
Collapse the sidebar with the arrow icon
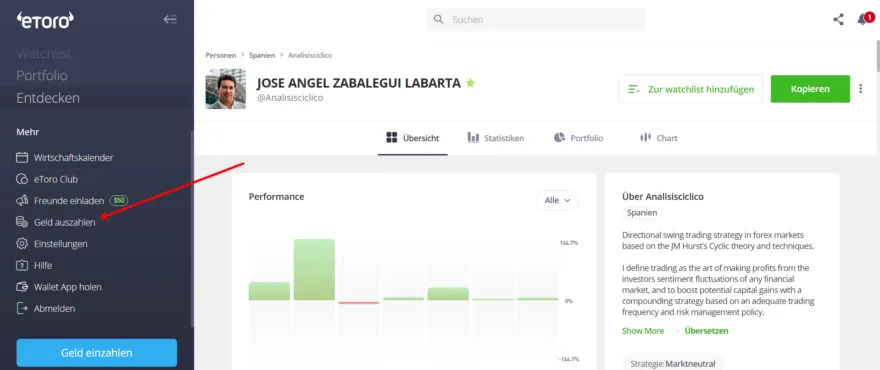(x=170, y=20)
